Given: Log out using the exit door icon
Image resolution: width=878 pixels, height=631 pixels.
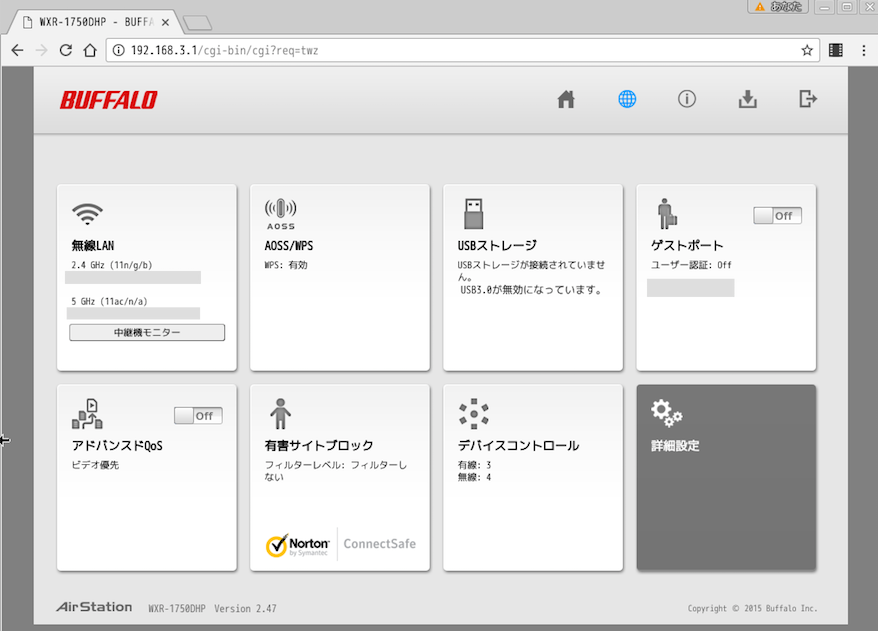Looking at the screenshot, I should tap(808, 99).
